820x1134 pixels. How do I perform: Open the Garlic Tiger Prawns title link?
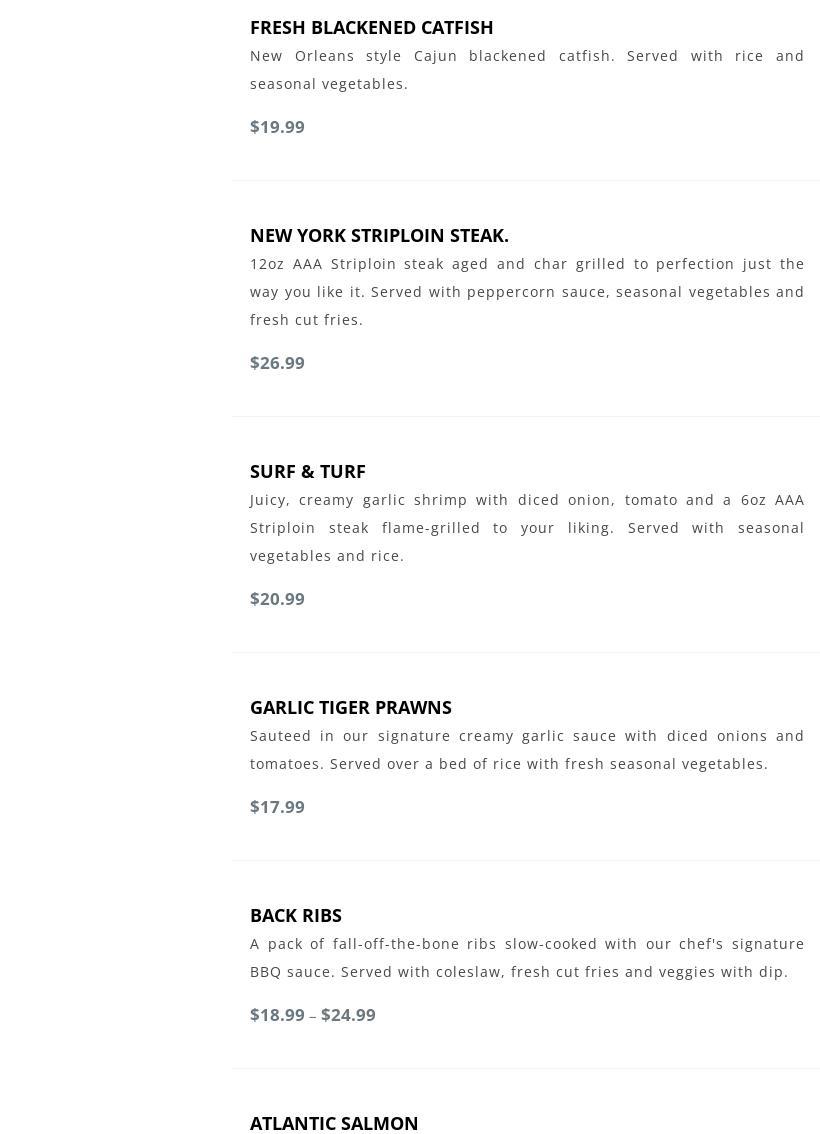tap(350, 707)
